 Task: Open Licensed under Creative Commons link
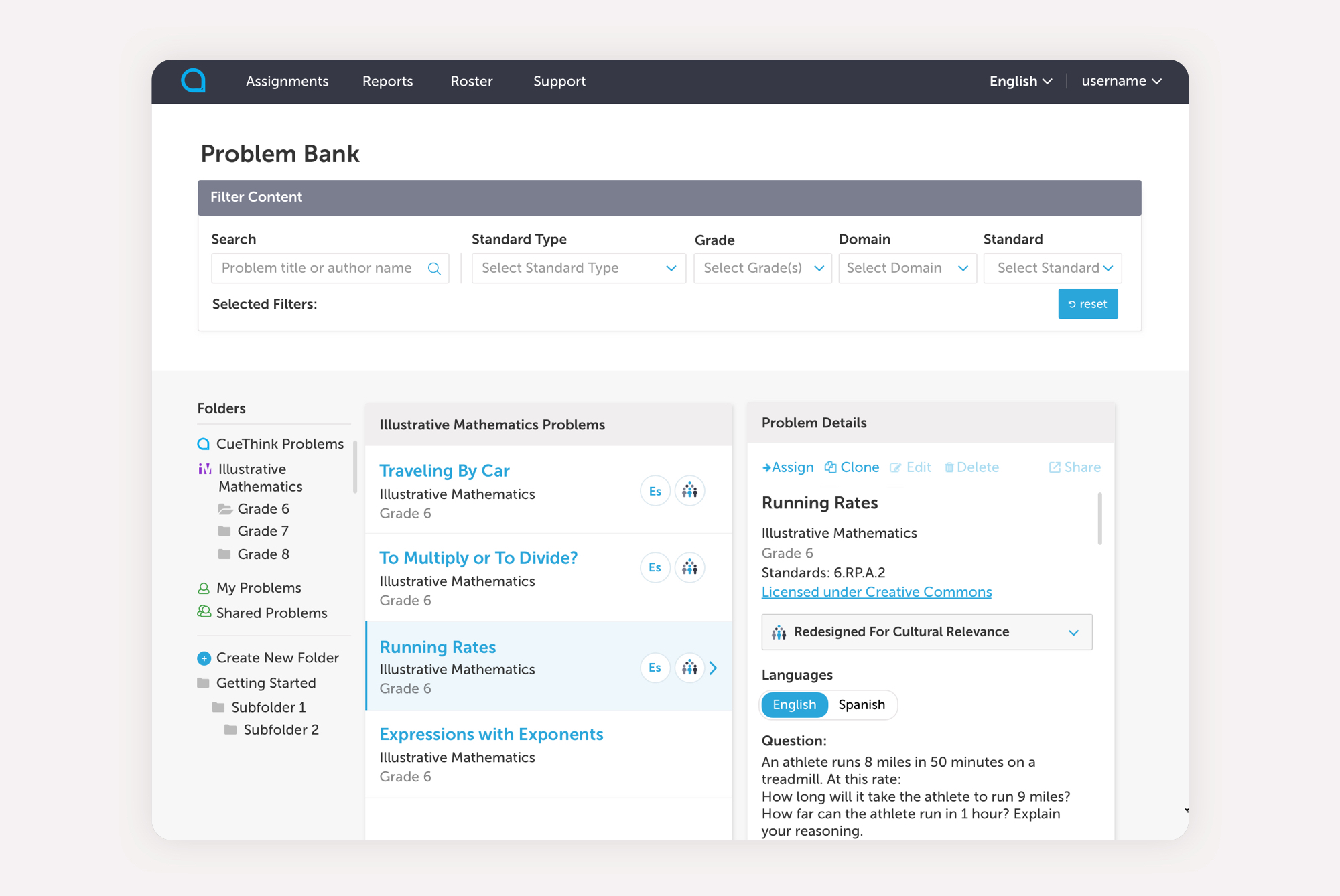pyautogui.click(x=876, y=592)
